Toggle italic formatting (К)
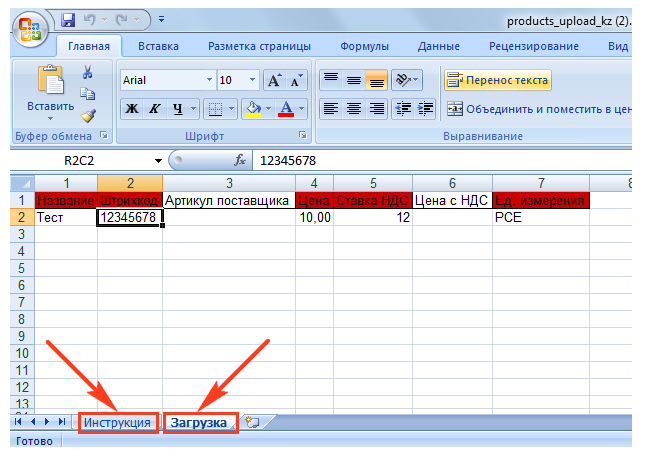 coord(155,109)
